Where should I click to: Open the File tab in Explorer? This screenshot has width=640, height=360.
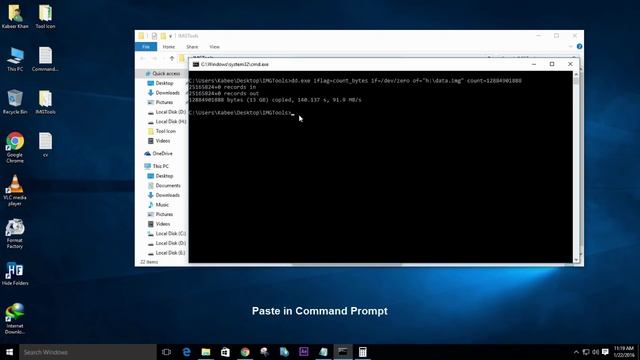pos(146,47)
